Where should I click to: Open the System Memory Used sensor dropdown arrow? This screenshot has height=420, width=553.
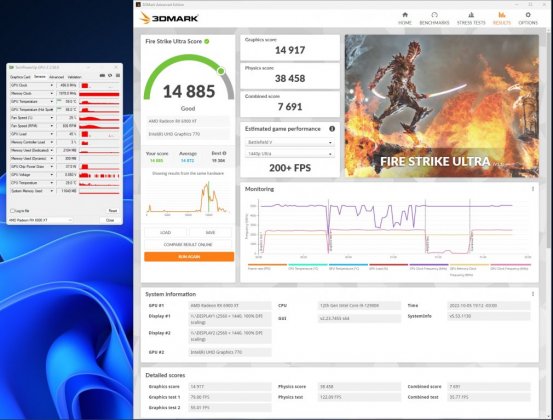pos(52,191)
